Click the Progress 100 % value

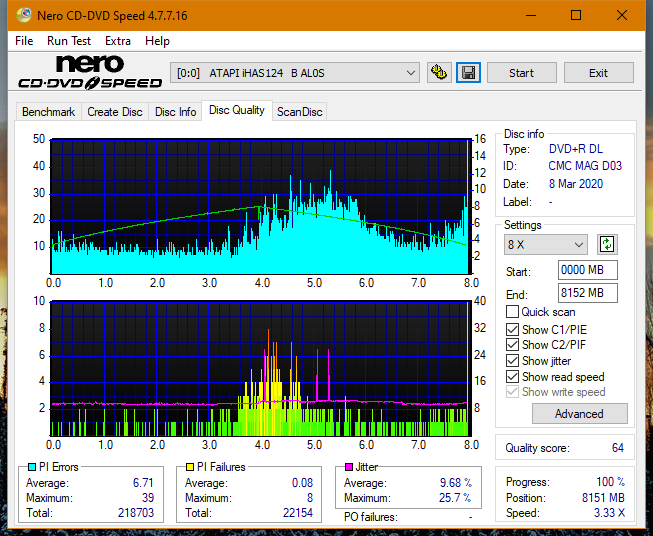610,482
